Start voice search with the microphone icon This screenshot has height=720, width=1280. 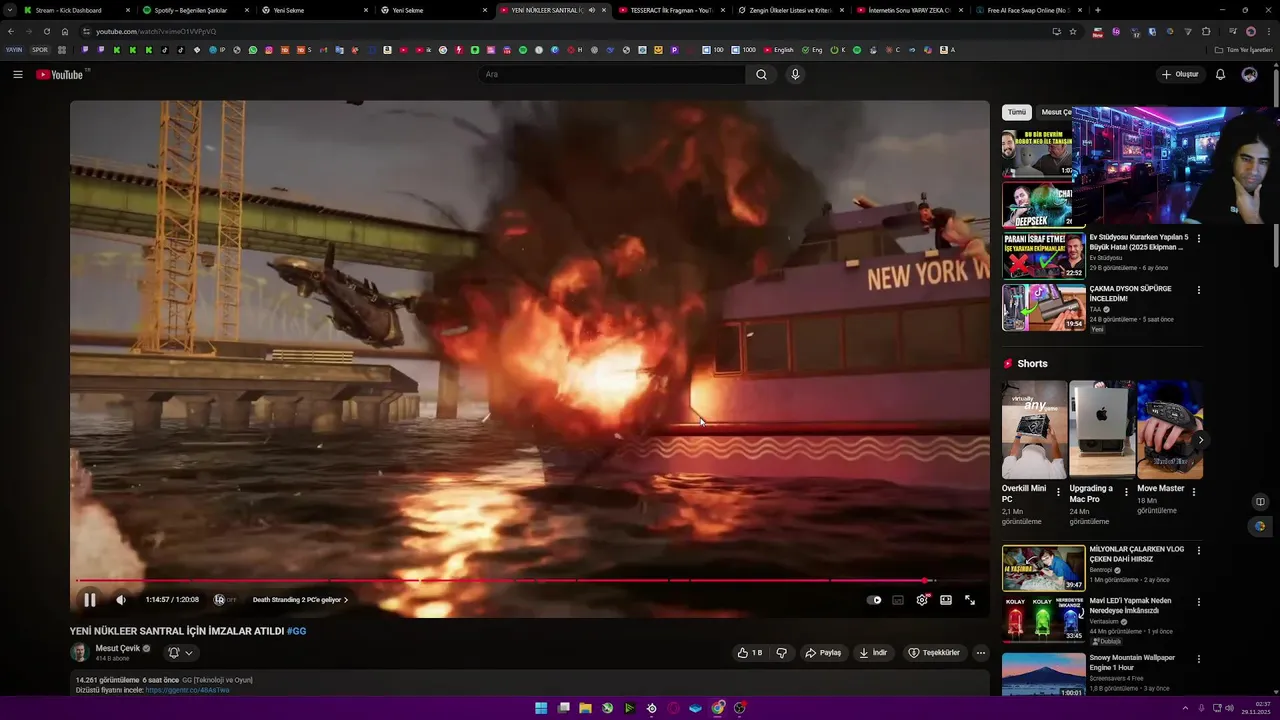795,74
